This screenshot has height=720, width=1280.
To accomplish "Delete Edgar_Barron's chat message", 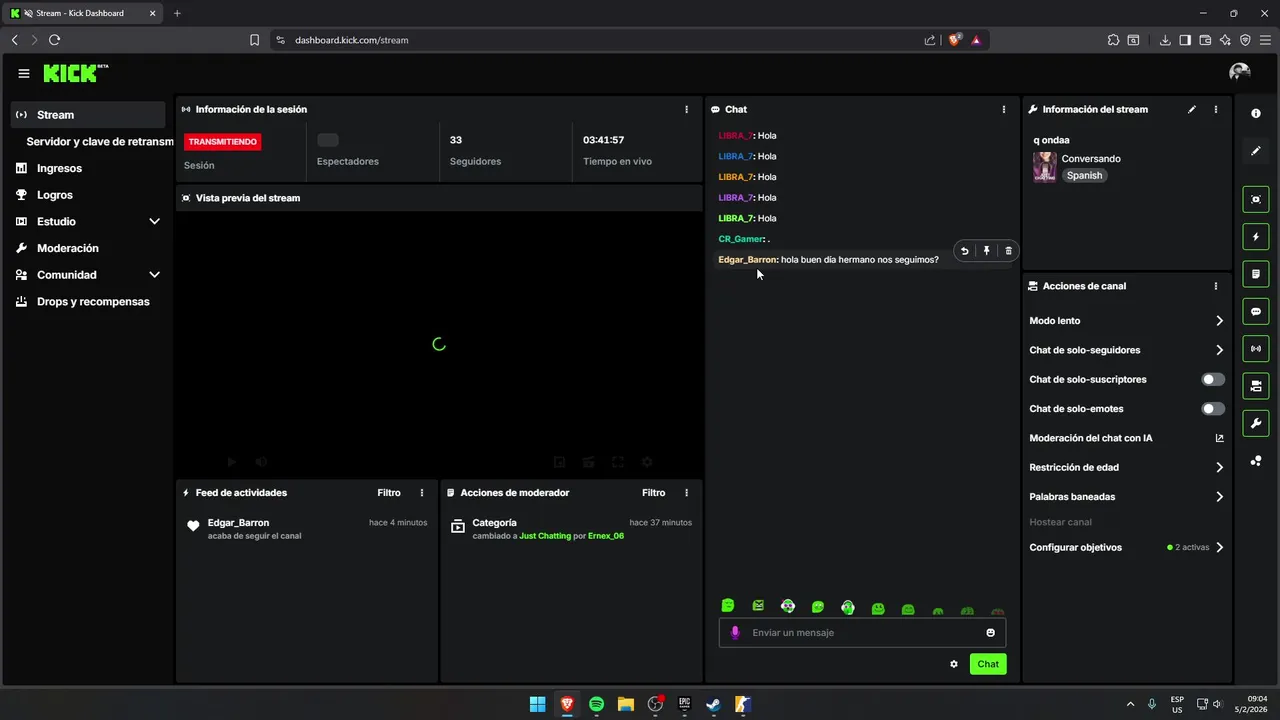I will 1008,251.
